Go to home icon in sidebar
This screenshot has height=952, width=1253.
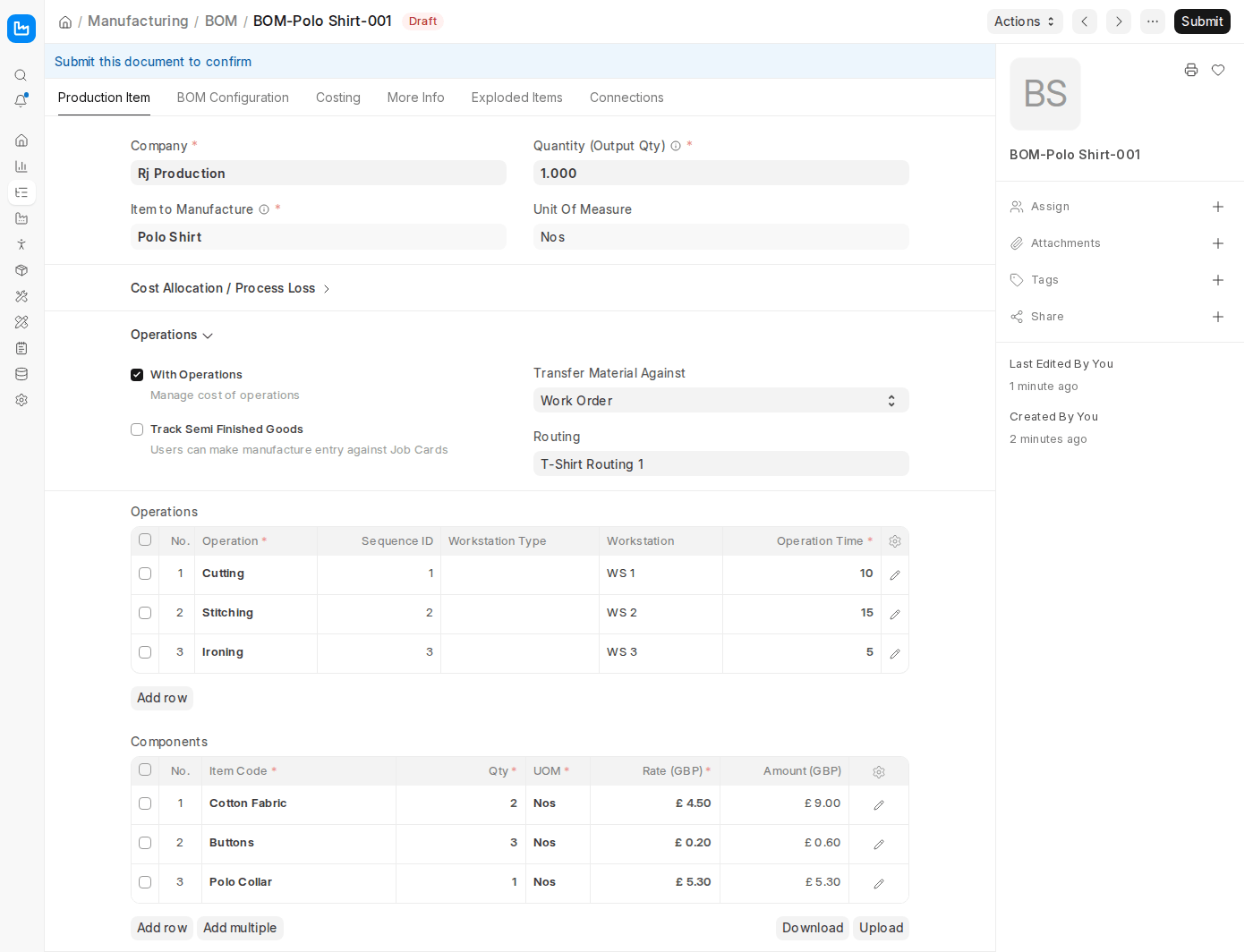(21, 140)
